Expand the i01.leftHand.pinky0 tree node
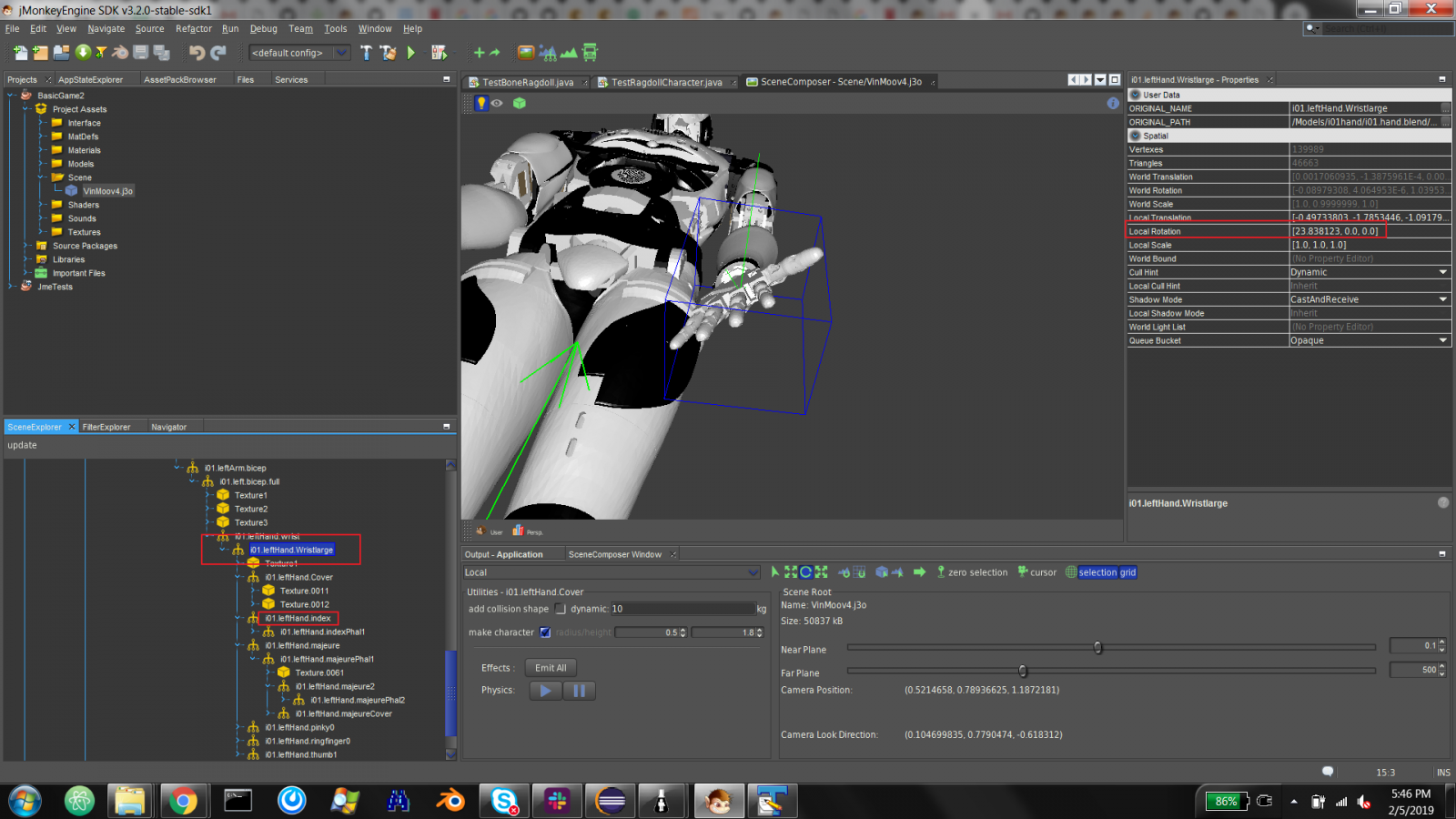 pos(238,727)
